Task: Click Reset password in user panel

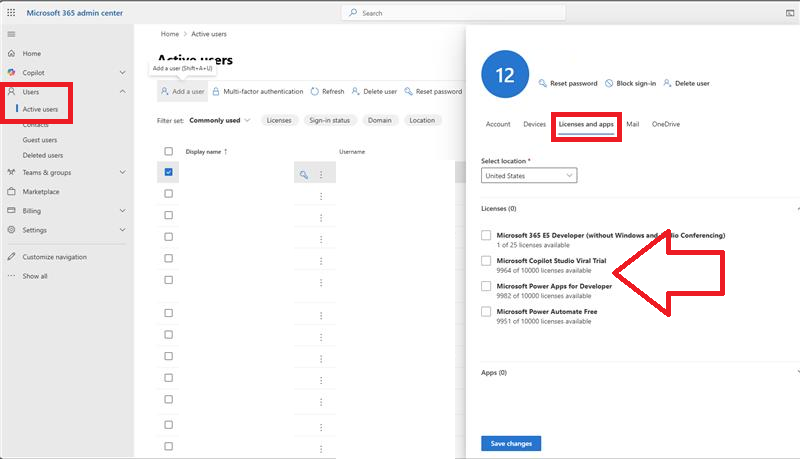Action: [568, 83]
